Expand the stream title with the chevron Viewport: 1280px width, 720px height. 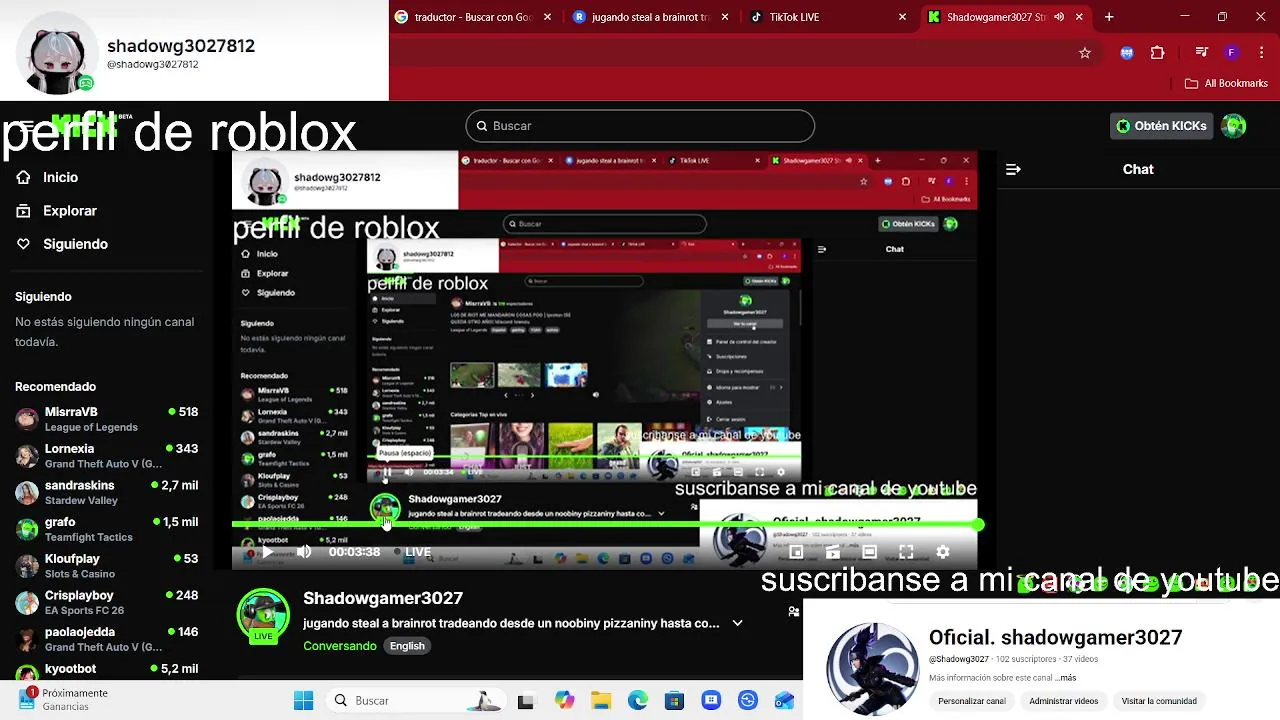pos(737,623)
